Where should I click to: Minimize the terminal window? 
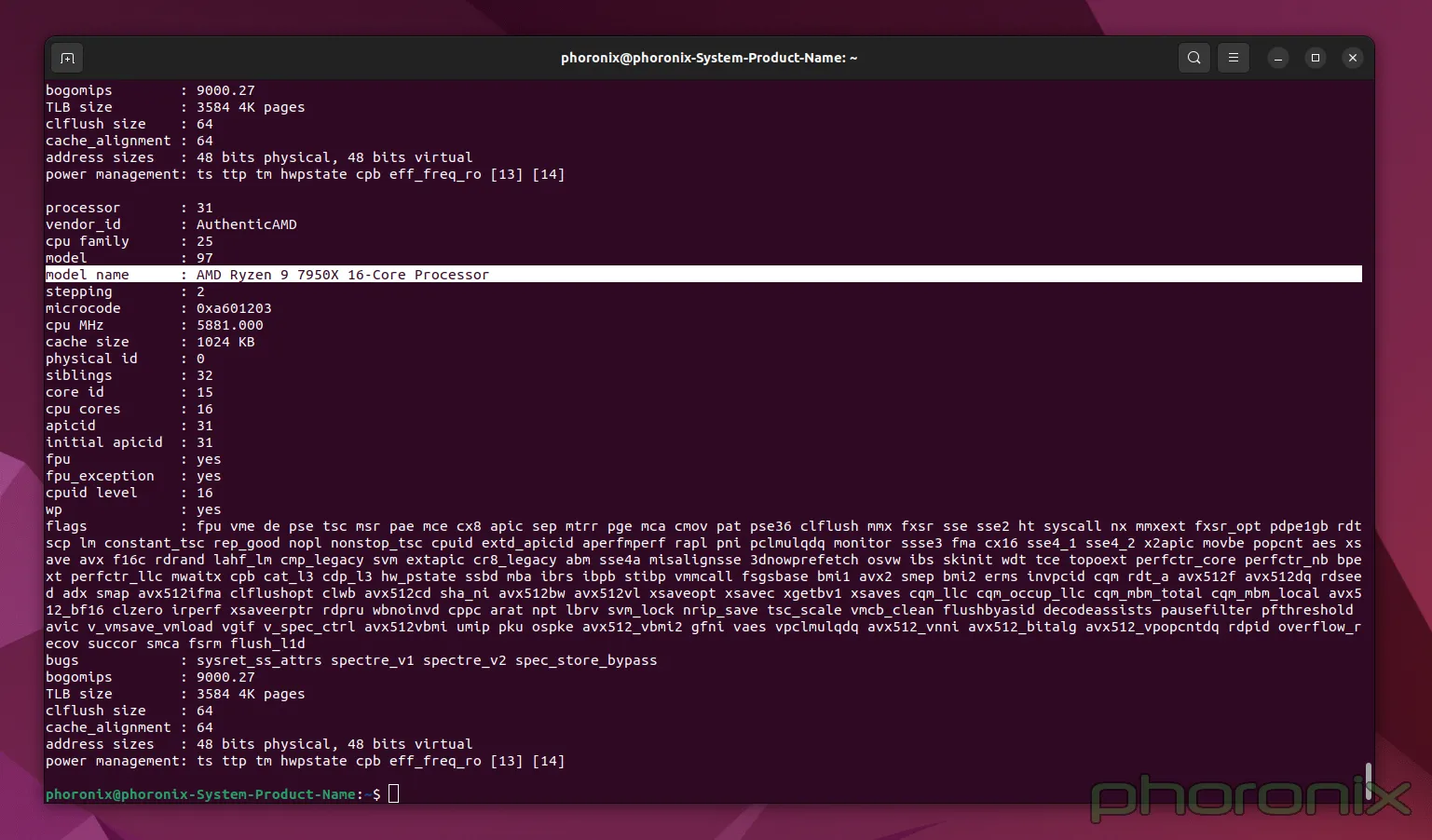1278,58
